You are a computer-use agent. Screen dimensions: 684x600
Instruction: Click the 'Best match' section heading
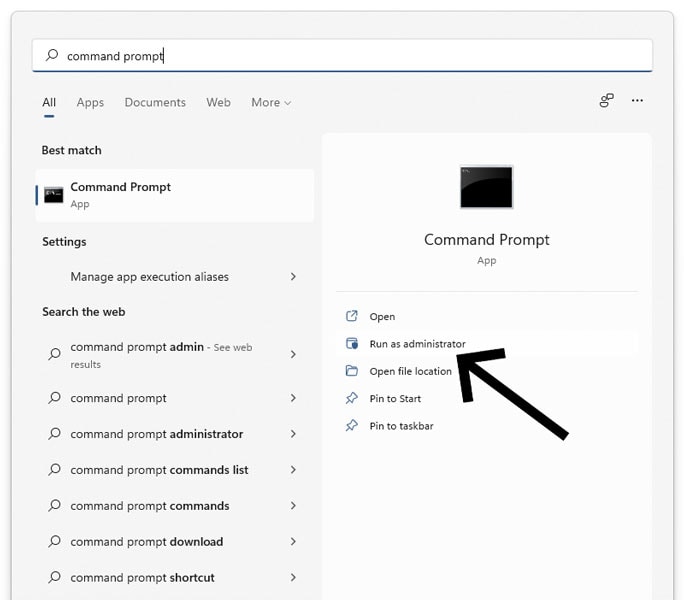[x=72, y=150]
